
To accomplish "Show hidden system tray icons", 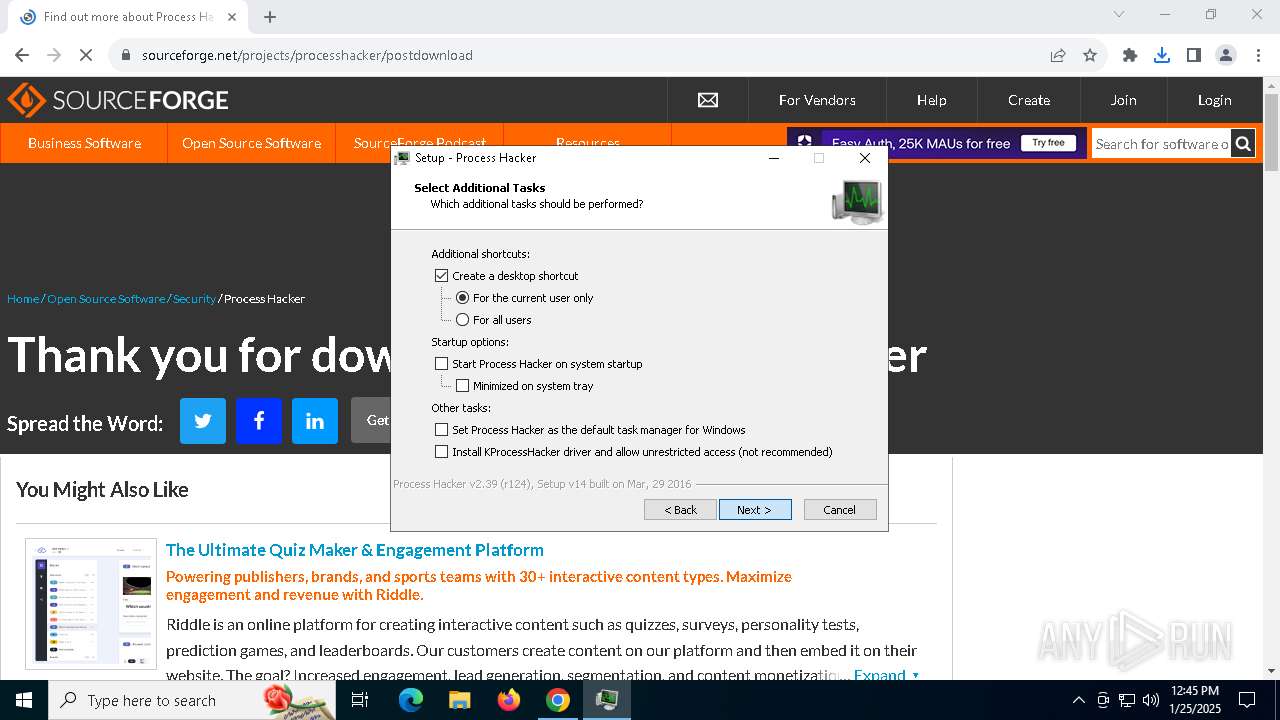I will tap(1078, 700).
